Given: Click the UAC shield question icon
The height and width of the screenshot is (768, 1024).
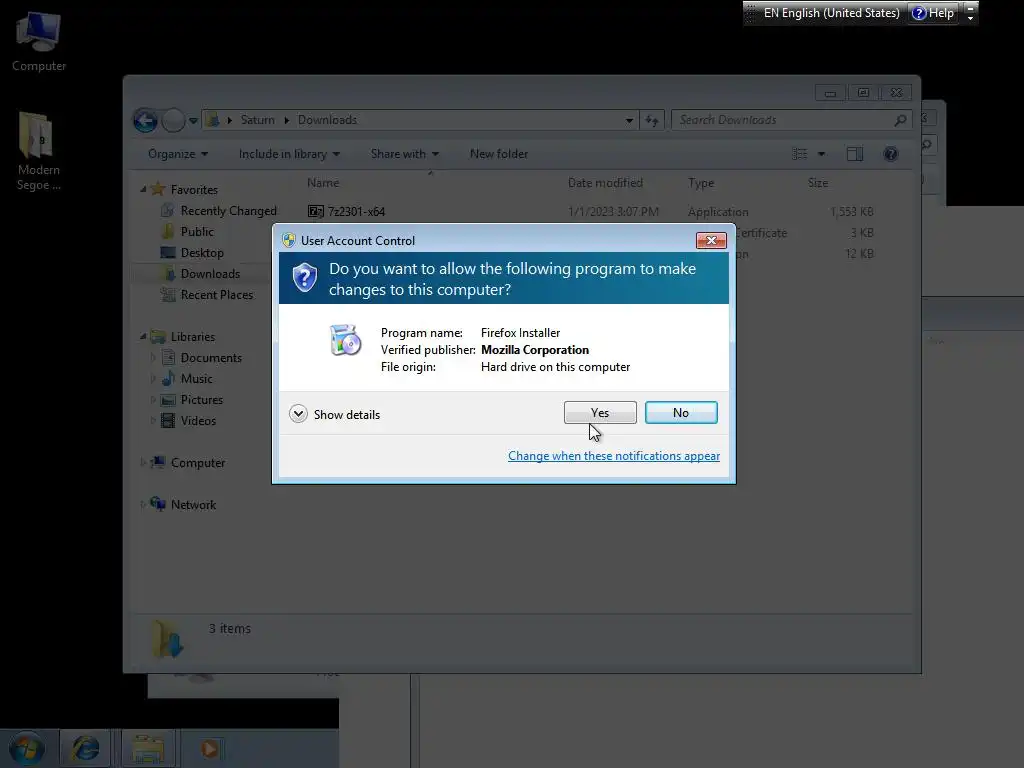Looking at the screenshot, I should point(304,278).
